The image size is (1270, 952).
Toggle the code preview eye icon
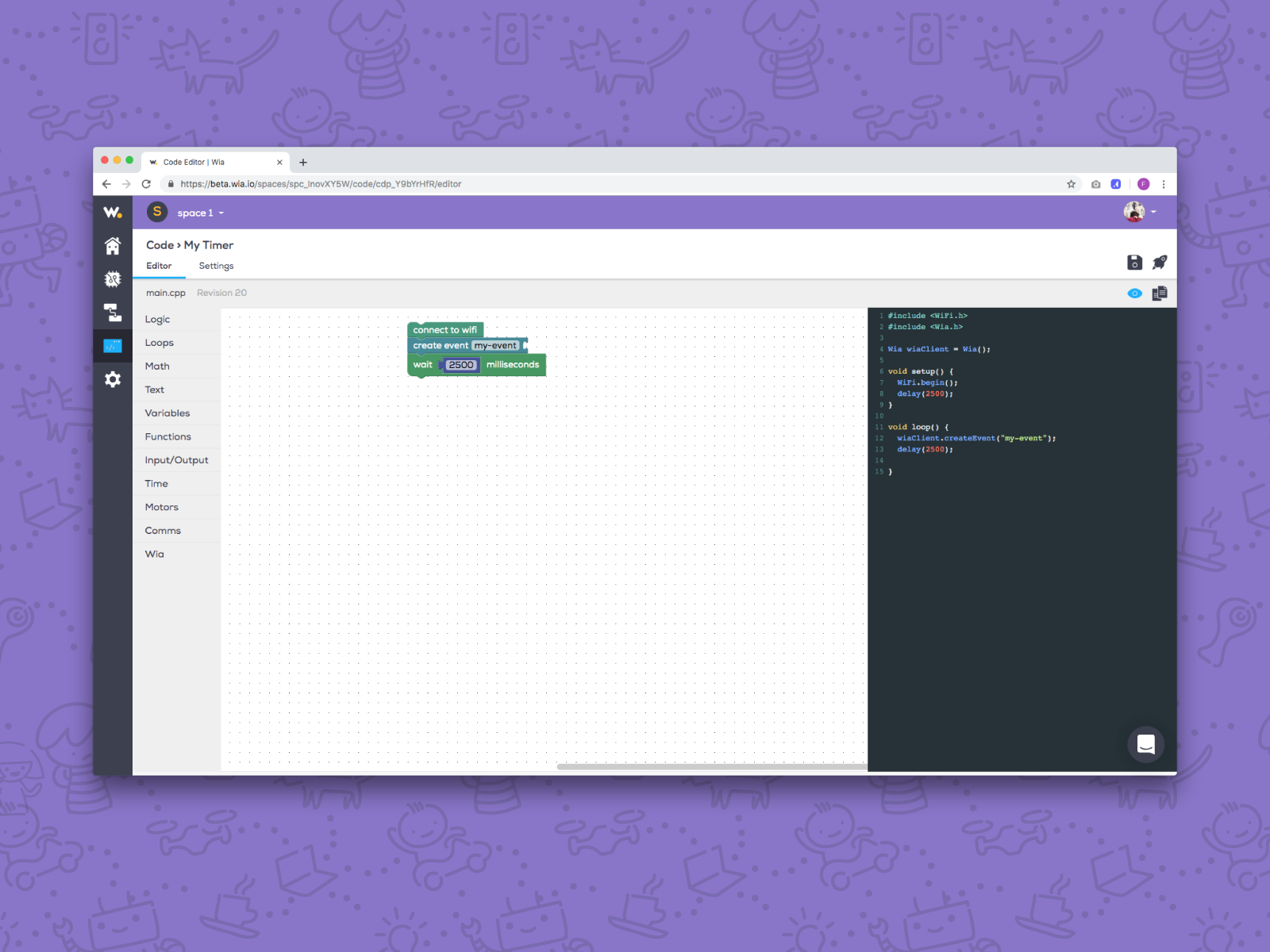pyautogui.click(x=1133, y=293)
